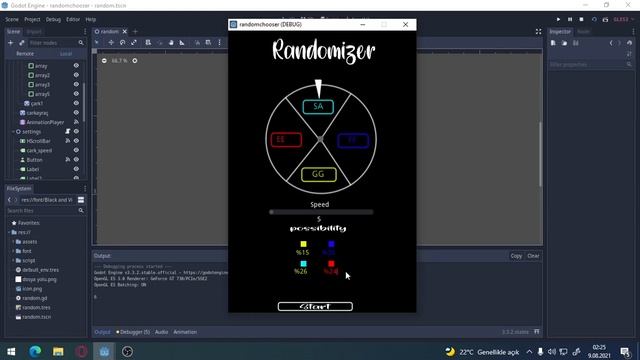Click the instance child scene chain icon
Viewport: 640px width, 360px height.
coord(22,43)
